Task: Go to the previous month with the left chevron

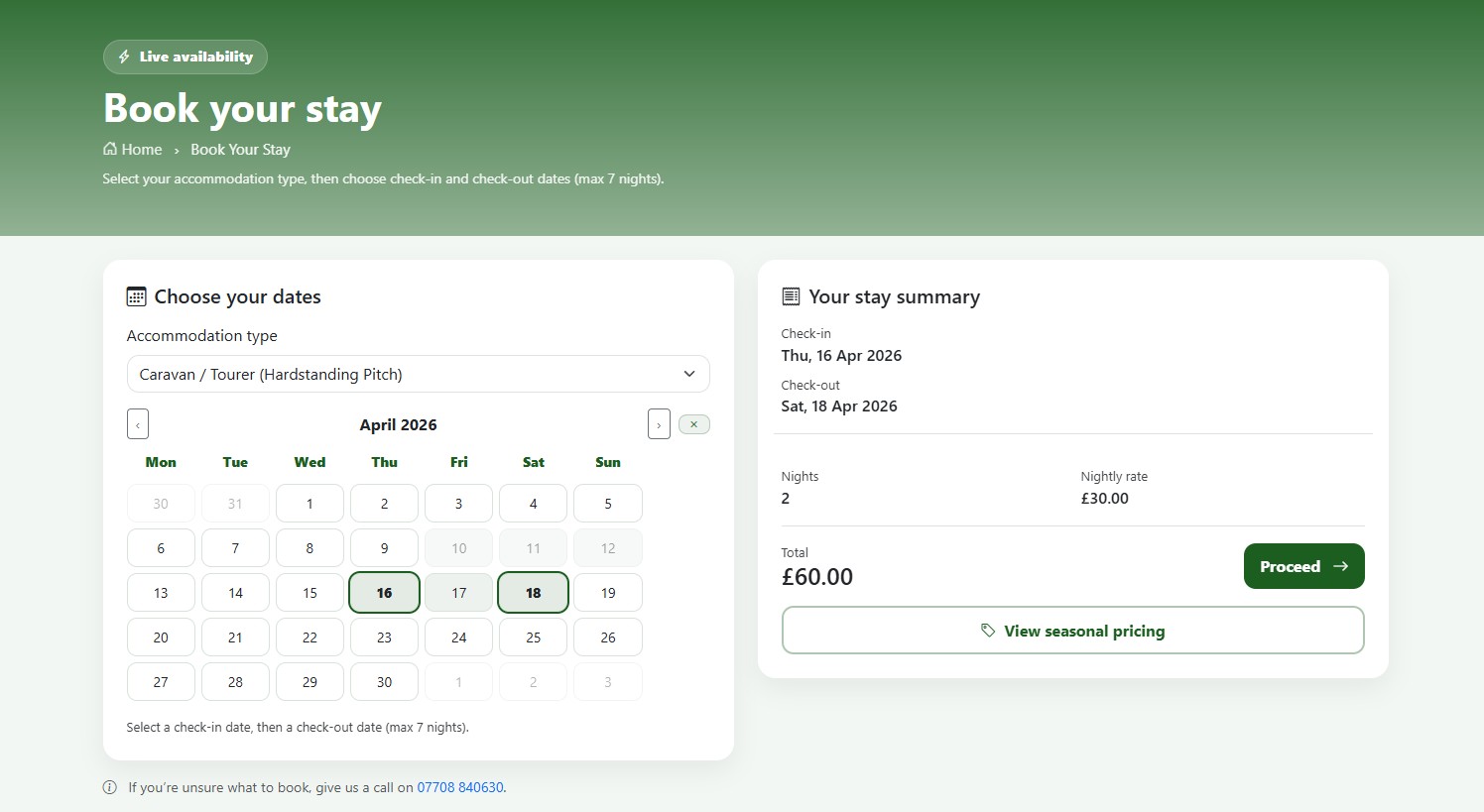Action: 137,423
